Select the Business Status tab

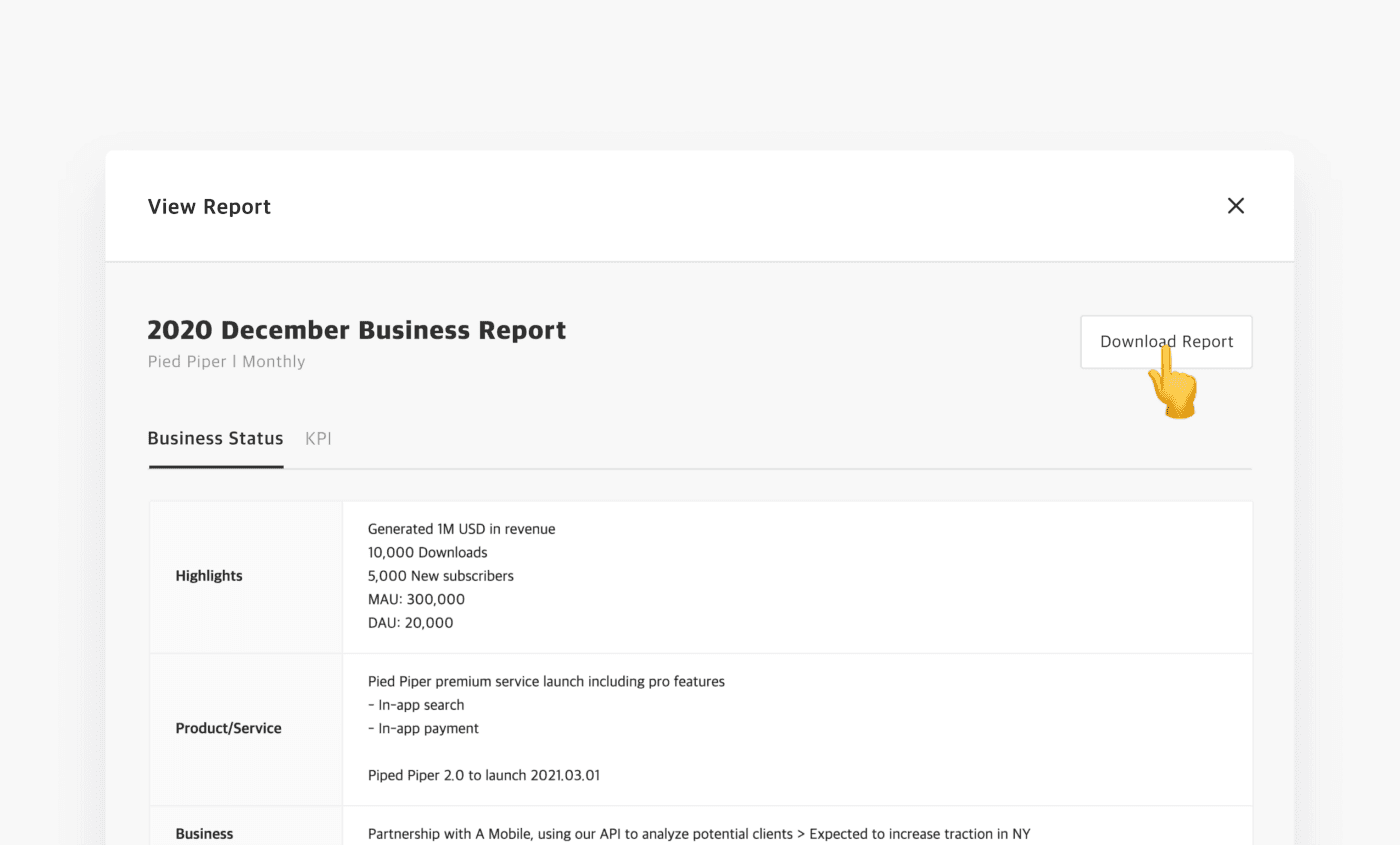click(x=215, y=438)
